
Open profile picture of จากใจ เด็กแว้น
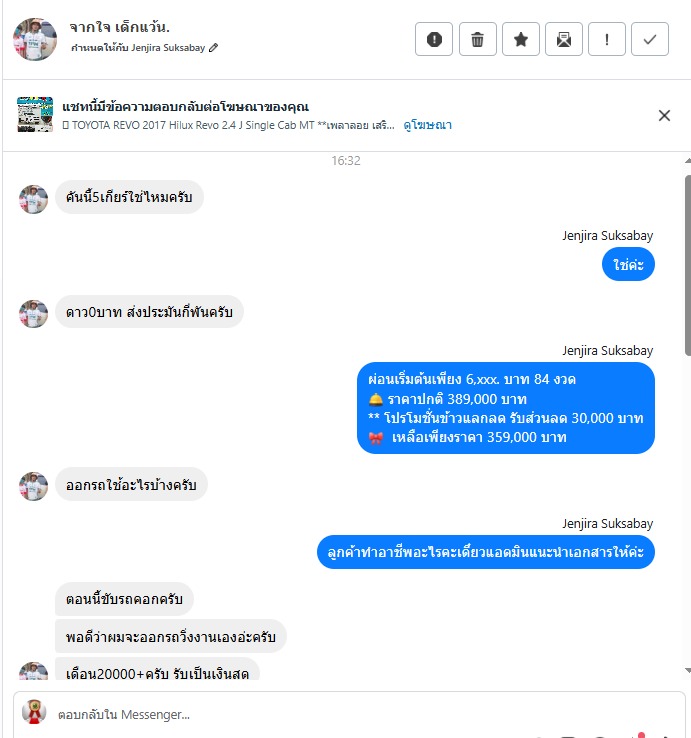pos(35,40)
